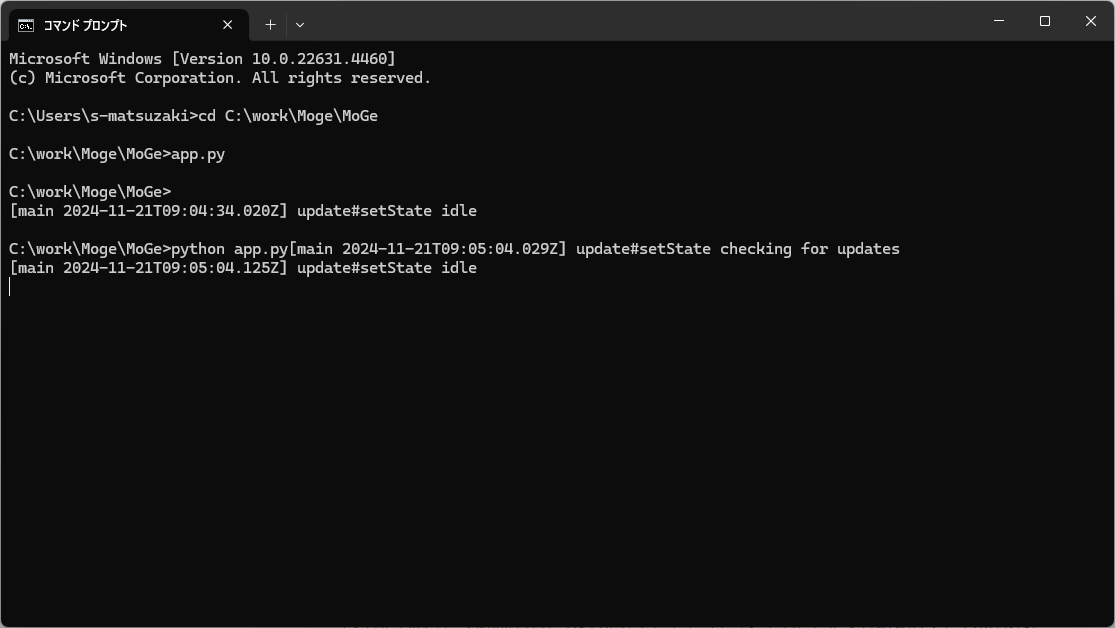Maximize the terminal window
The width and height of the screenshot is (1115, 628).
[x=1045, y=21]
